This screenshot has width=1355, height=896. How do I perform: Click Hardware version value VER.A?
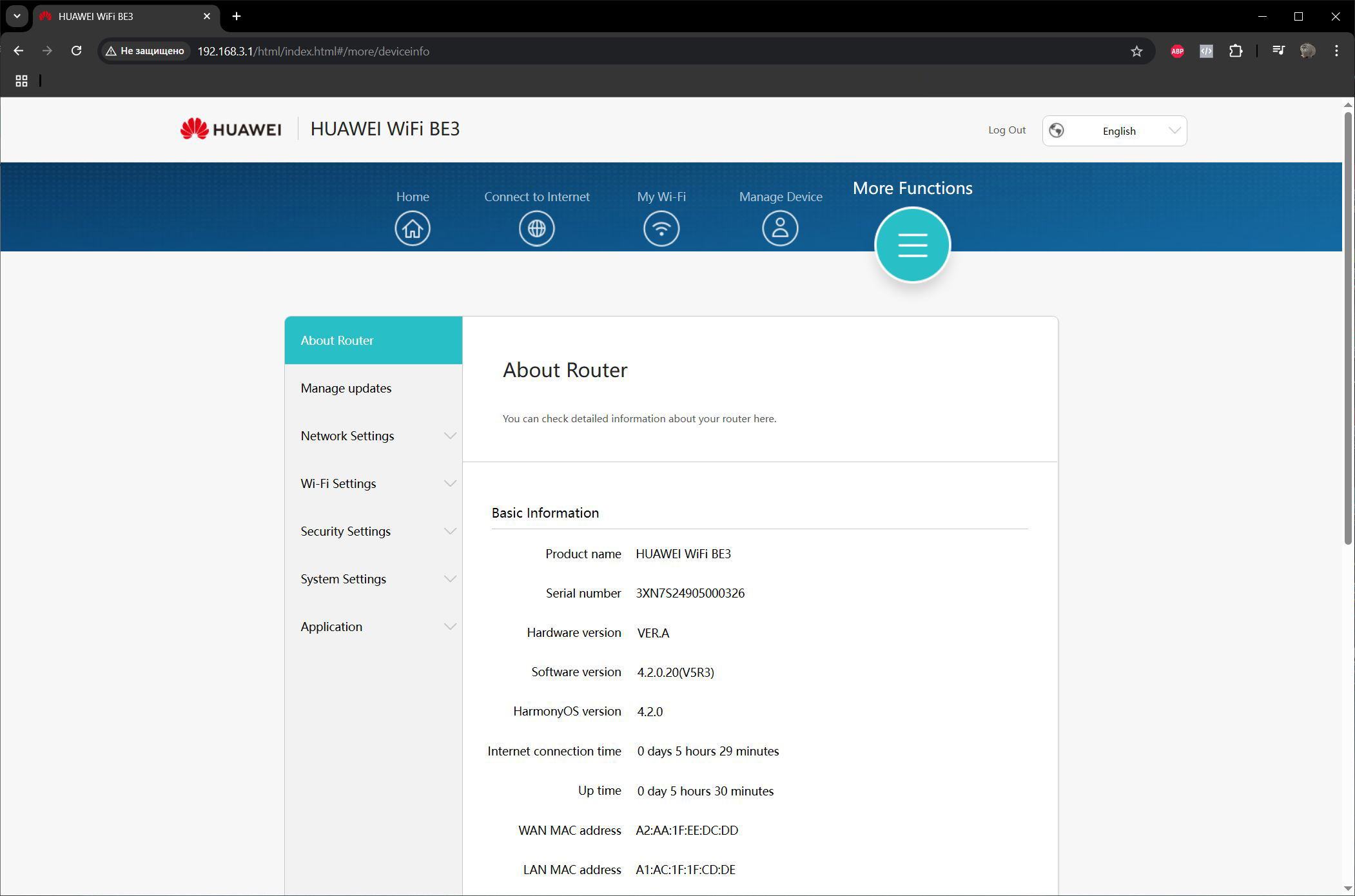point(653,633)
